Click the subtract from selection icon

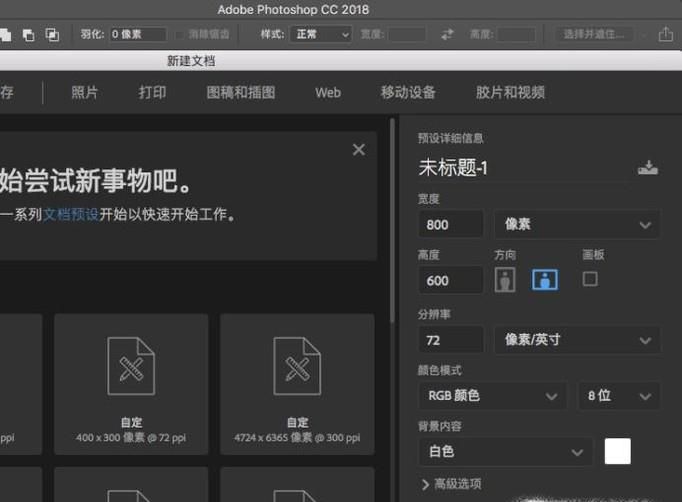tap(29, 35)
